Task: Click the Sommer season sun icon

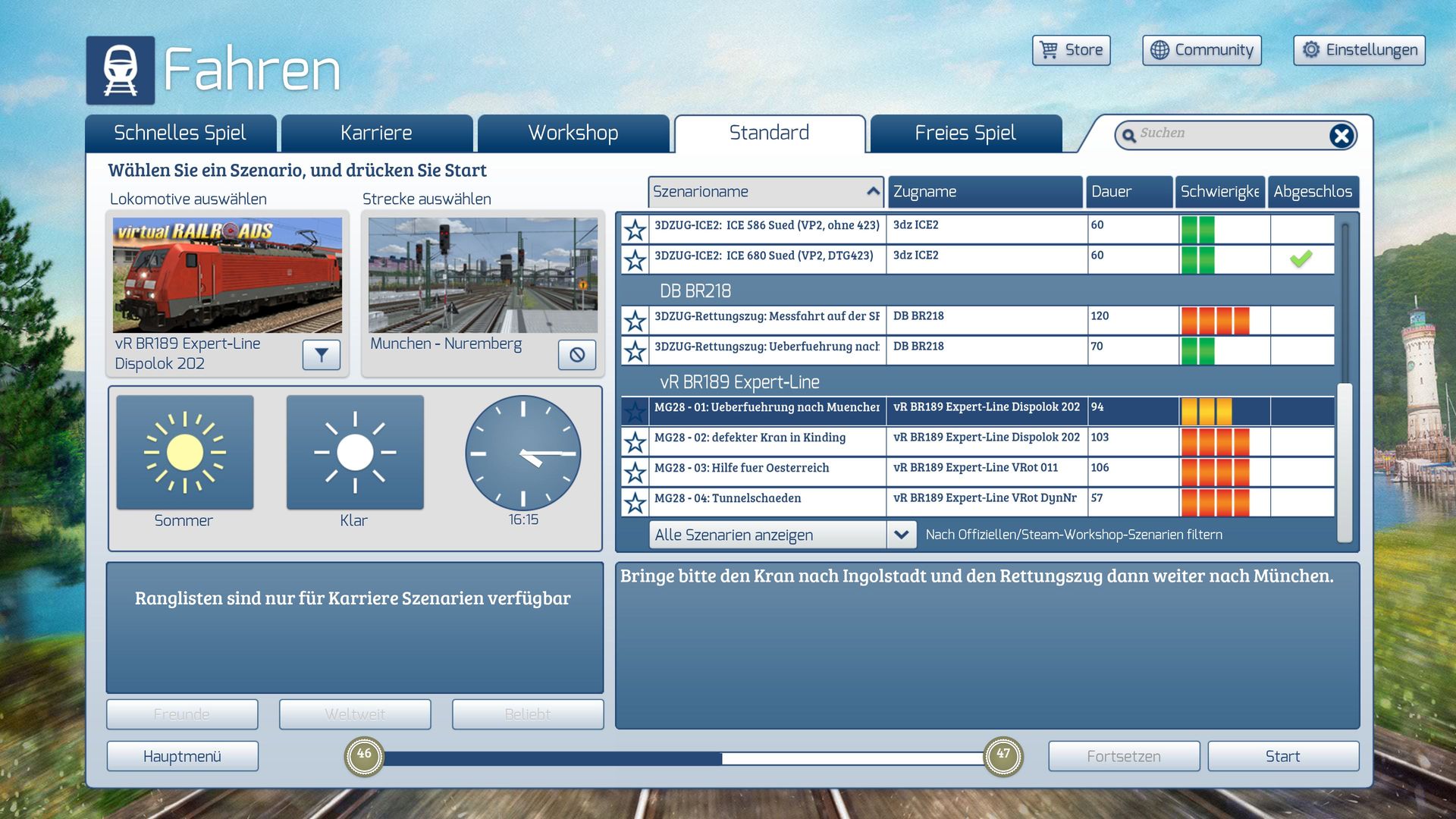Action: click(x=185, y=452)
